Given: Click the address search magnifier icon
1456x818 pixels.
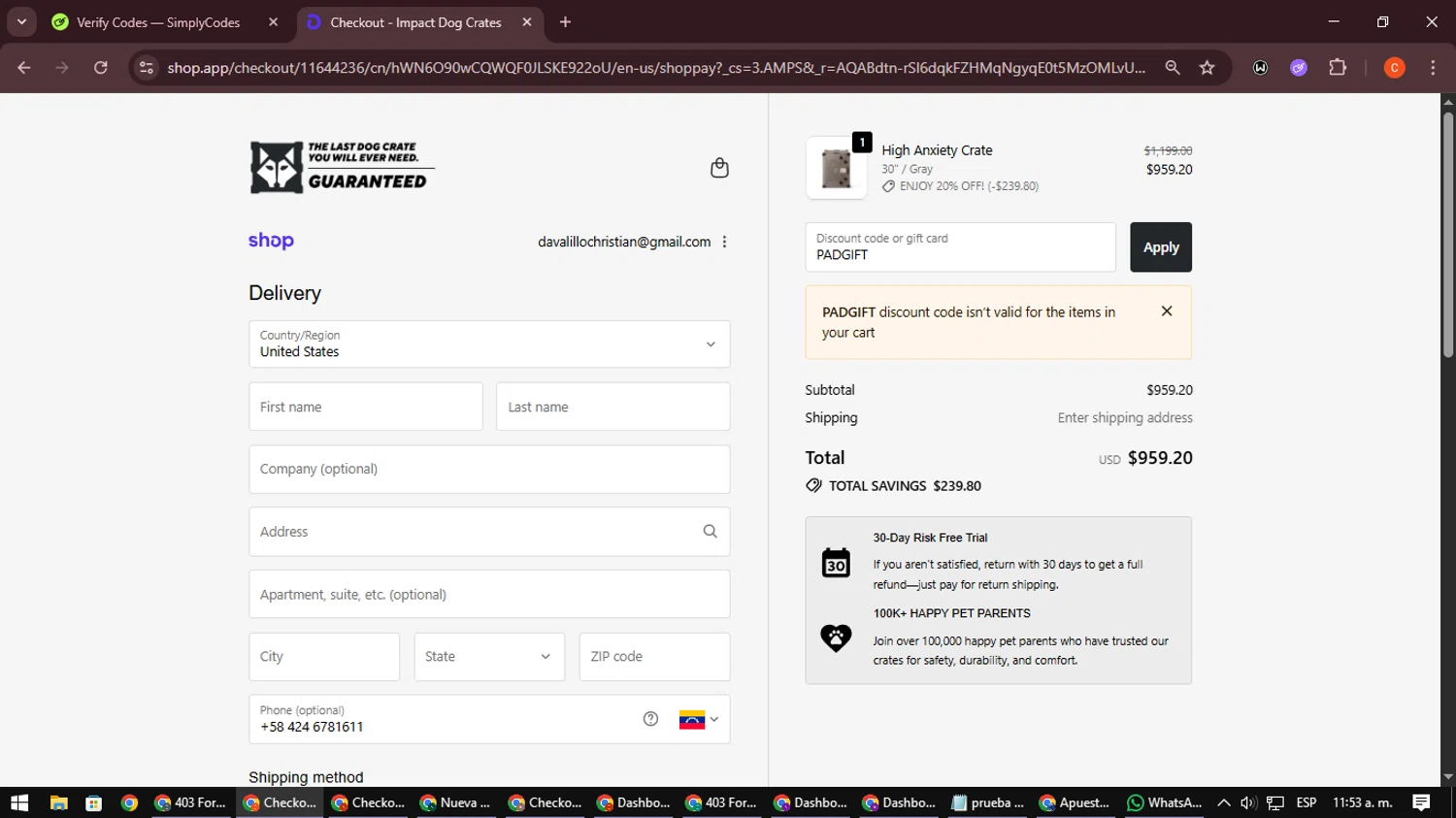Looking at the screenshot, I should coord(711,531).
